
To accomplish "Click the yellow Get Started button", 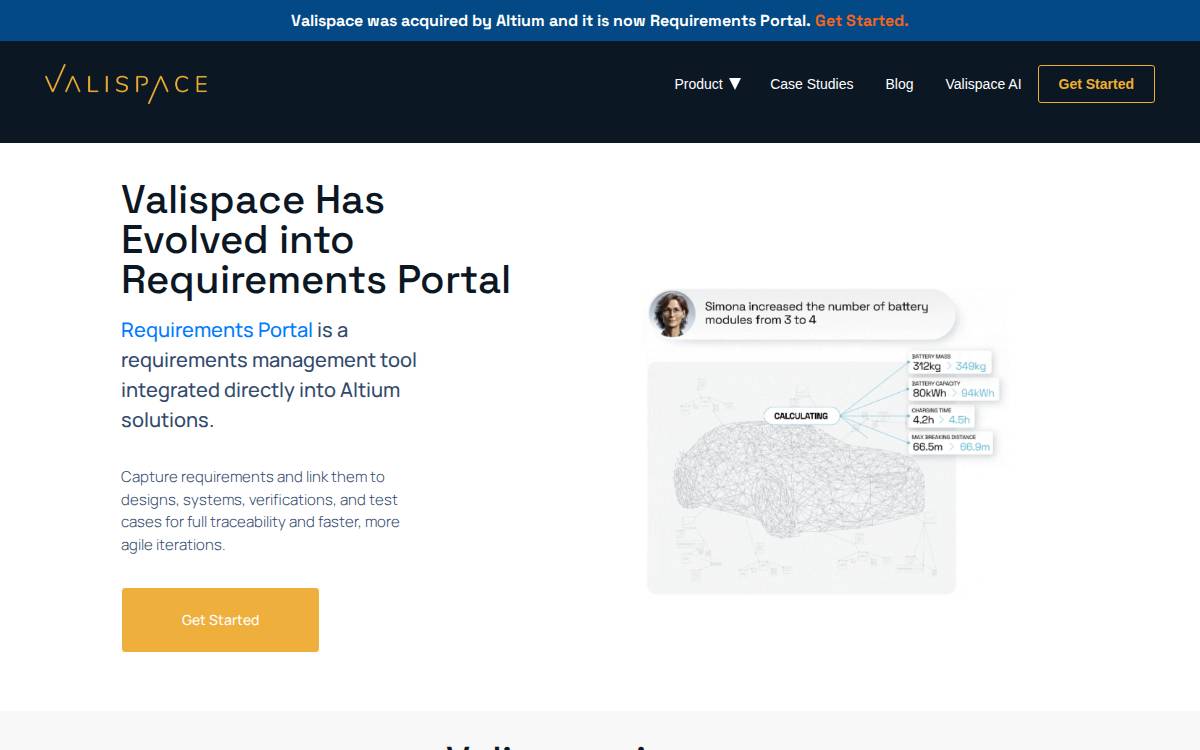I will pos(220,620).
